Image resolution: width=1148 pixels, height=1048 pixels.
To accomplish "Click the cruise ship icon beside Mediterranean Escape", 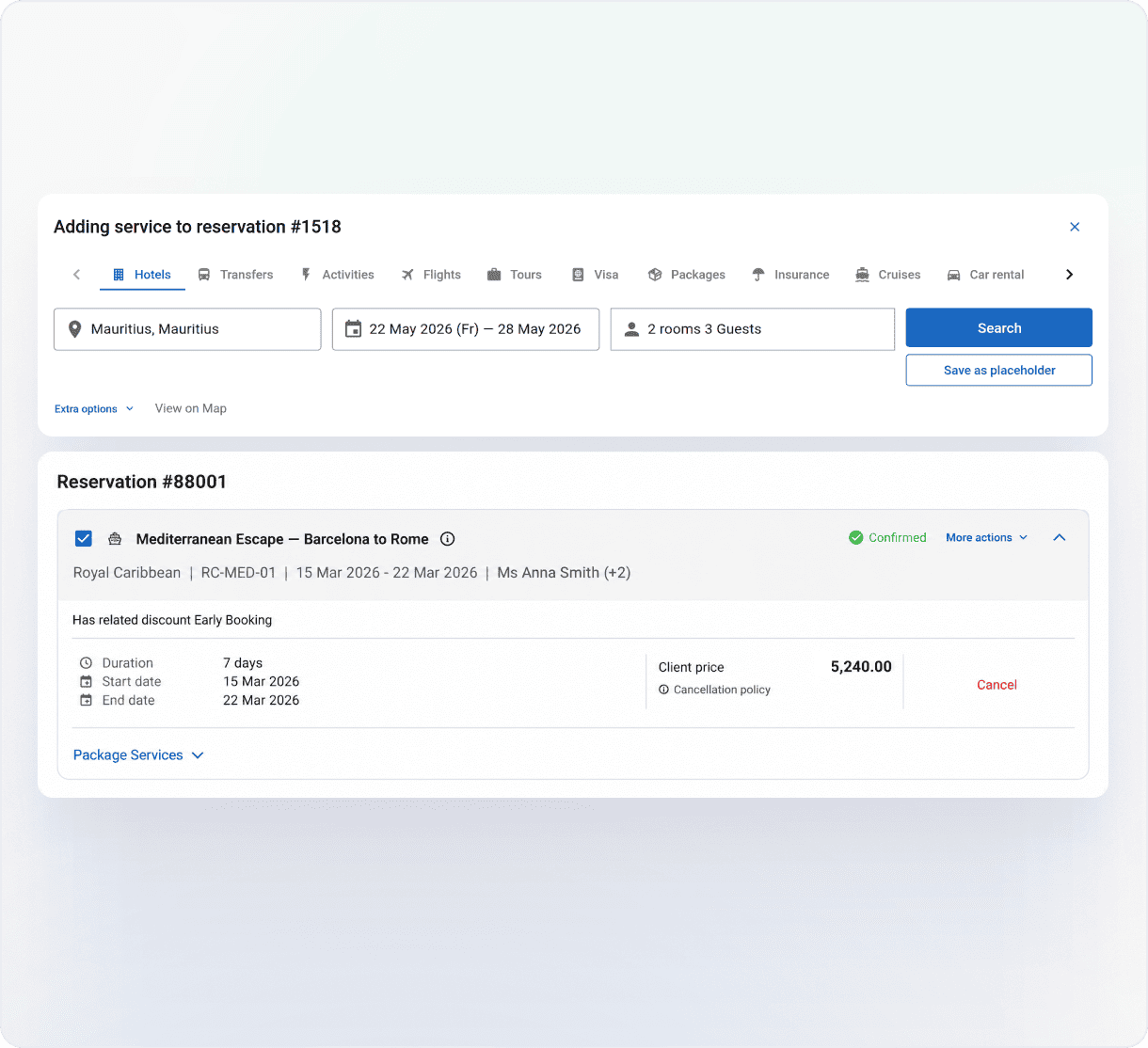I will point(115,539).
